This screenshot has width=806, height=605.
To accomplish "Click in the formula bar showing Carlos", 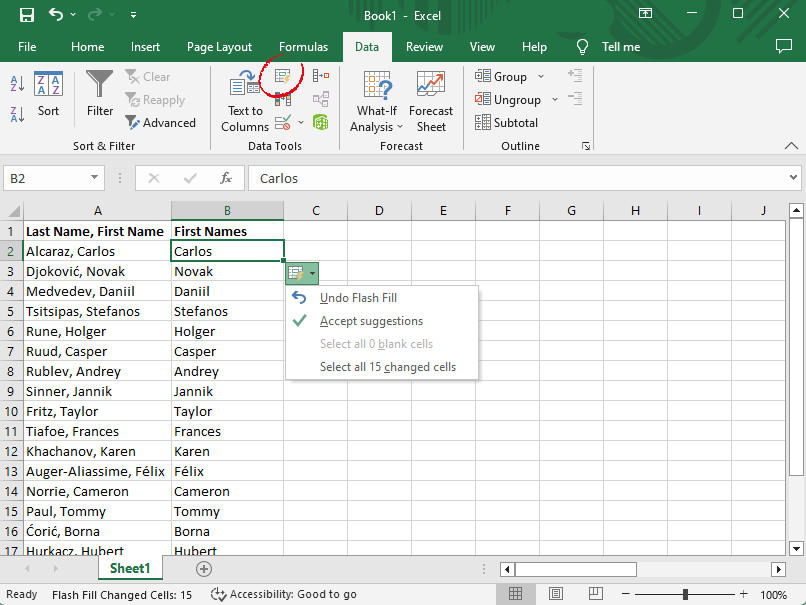I will 518,178.
